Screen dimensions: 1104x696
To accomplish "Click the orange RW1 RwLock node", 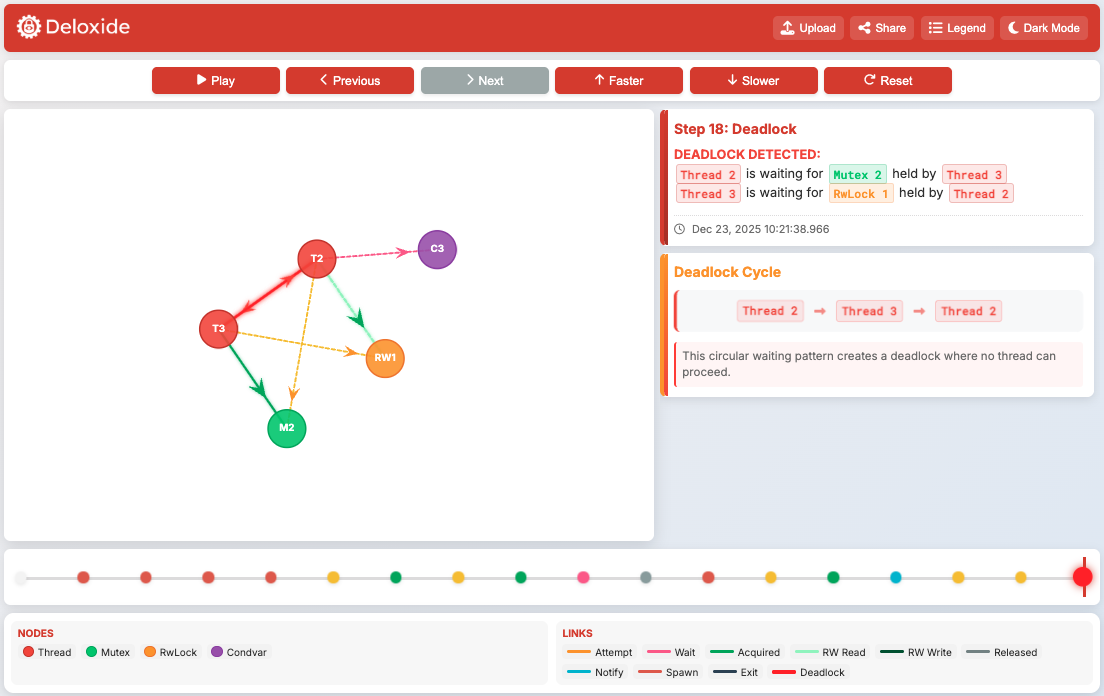I will (x=385, y=358).
